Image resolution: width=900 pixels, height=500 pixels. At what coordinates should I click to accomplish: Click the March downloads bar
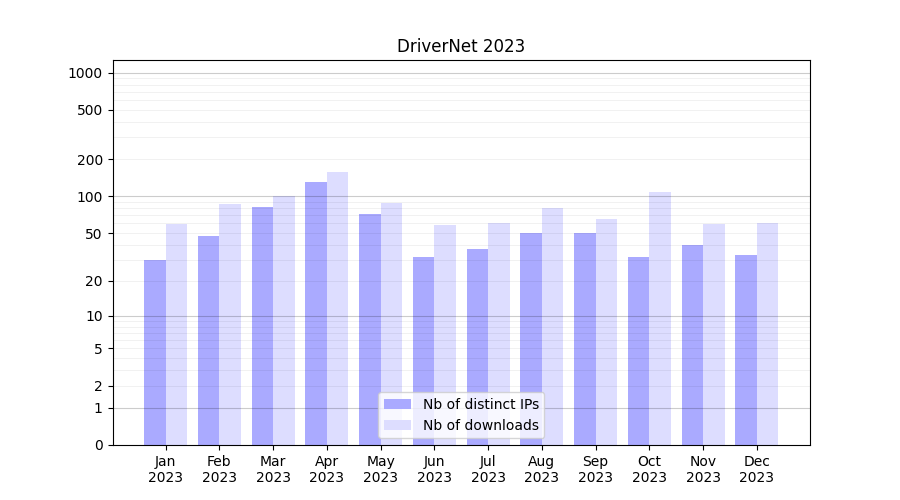tap(284, 320)
